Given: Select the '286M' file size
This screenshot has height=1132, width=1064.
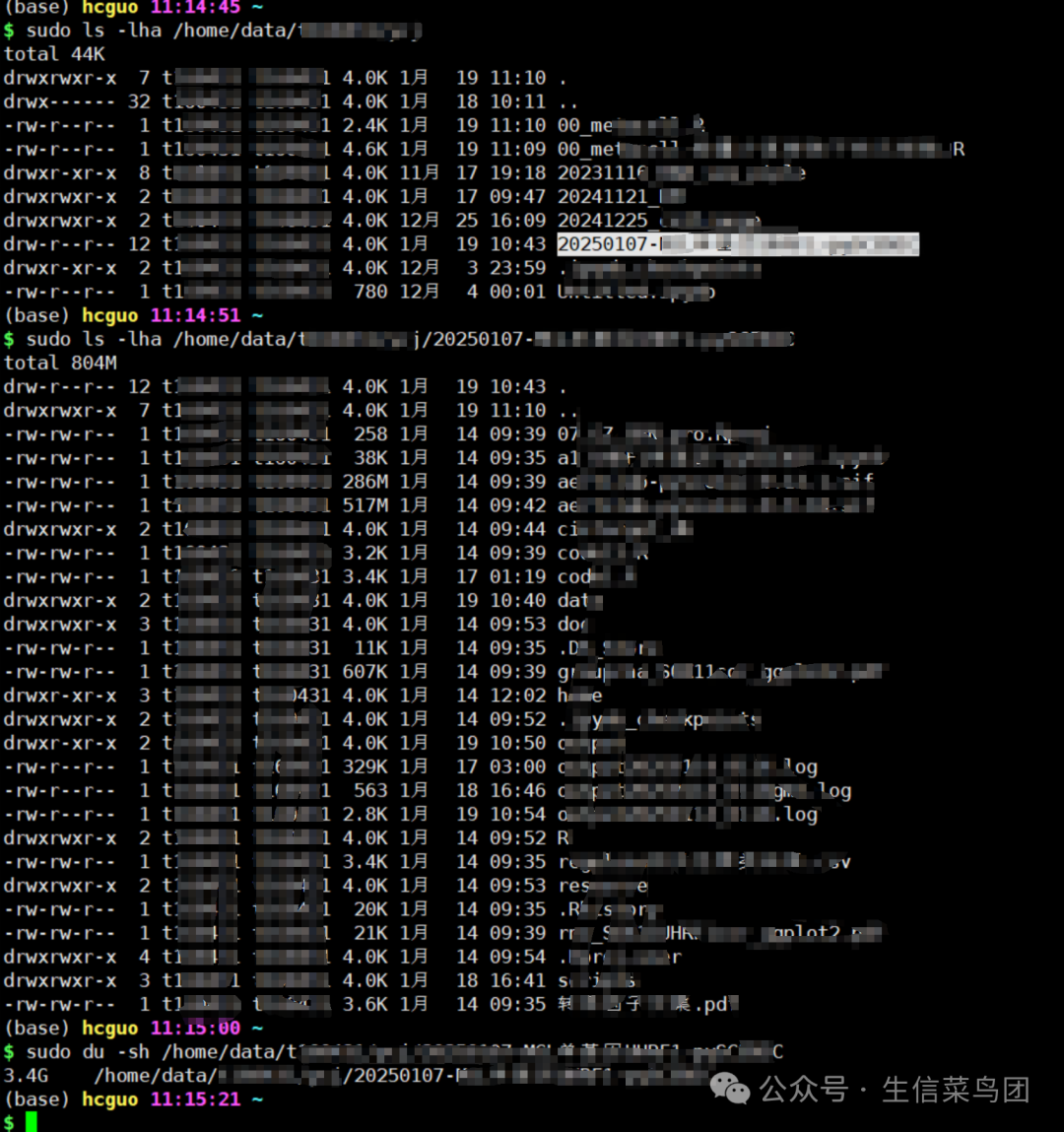Looking at the screenshot, I should [x=365, y=482].
